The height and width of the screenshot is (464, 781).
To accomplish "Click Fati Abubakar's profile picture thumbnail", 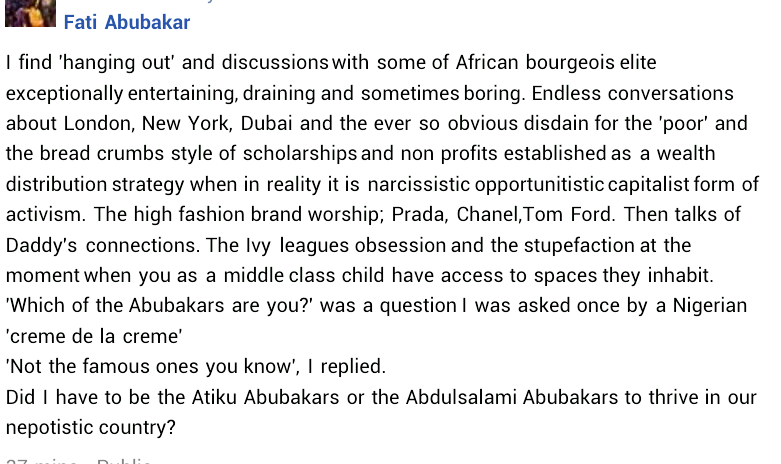I will [x=30, y=13].
